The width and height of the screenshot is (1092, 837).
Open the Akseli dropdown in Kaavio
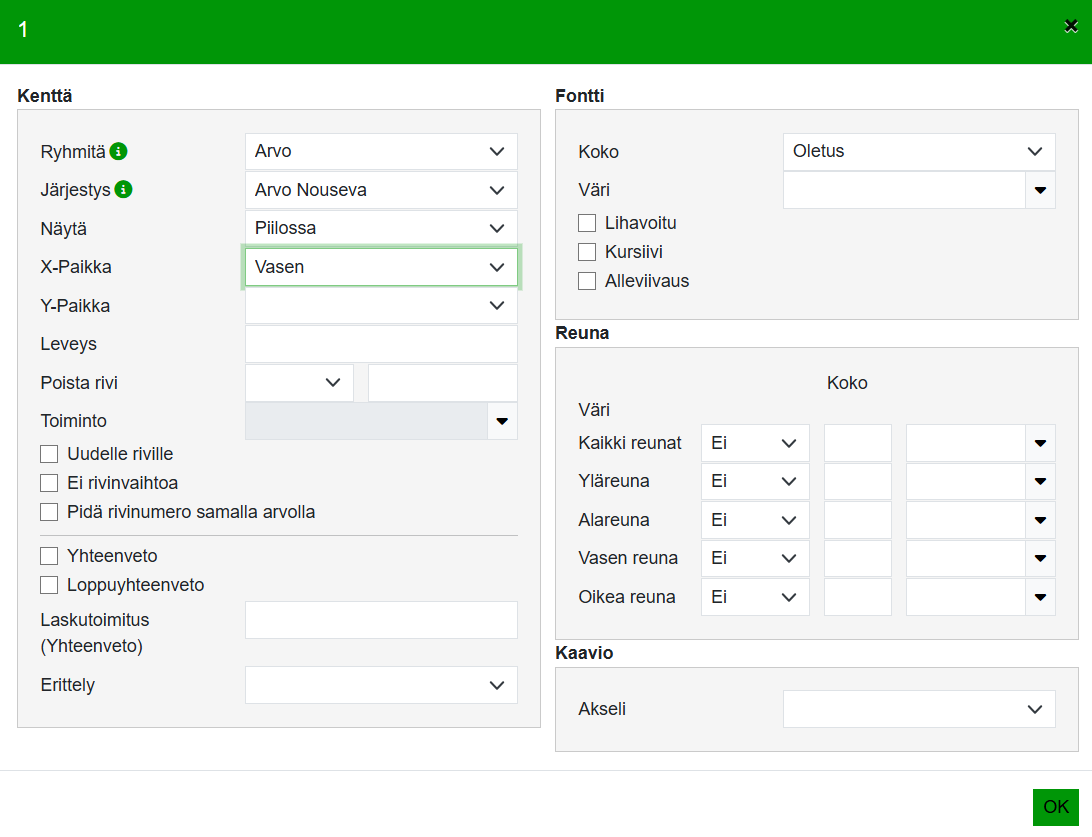tap(918, 709)
